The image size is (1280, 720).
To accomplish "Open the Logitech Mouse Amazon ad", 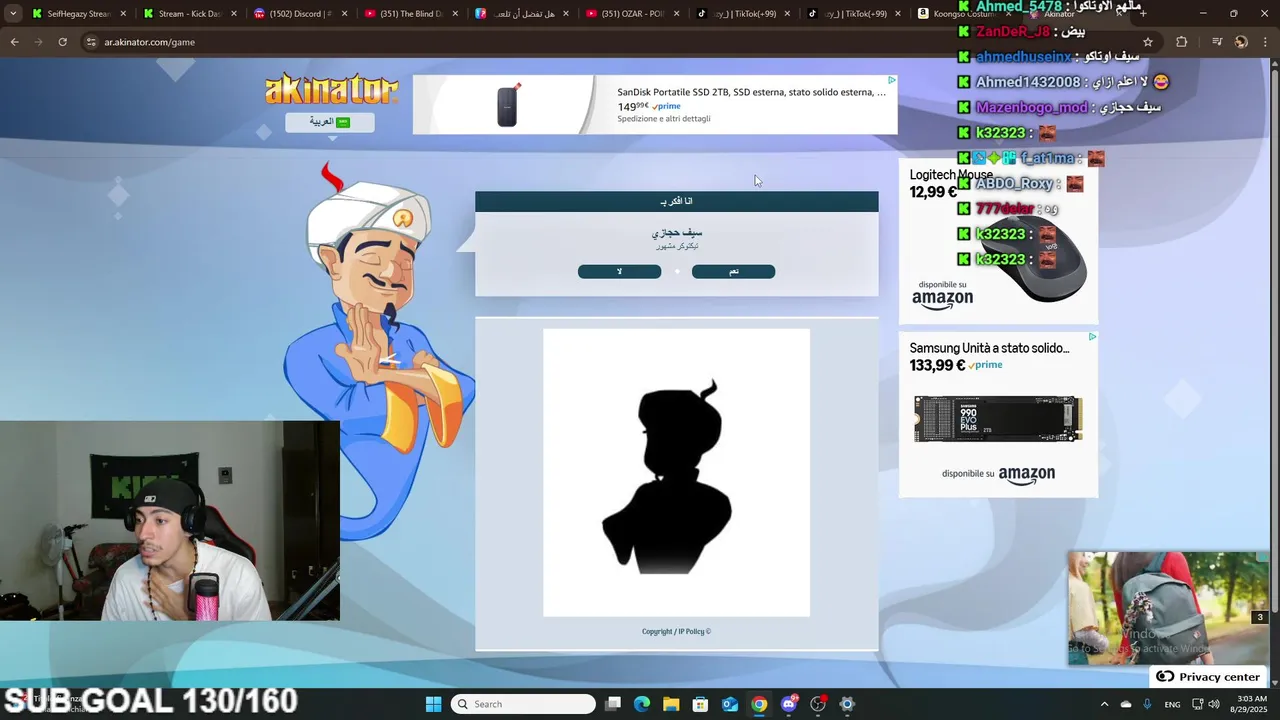I will coord(998,240).
